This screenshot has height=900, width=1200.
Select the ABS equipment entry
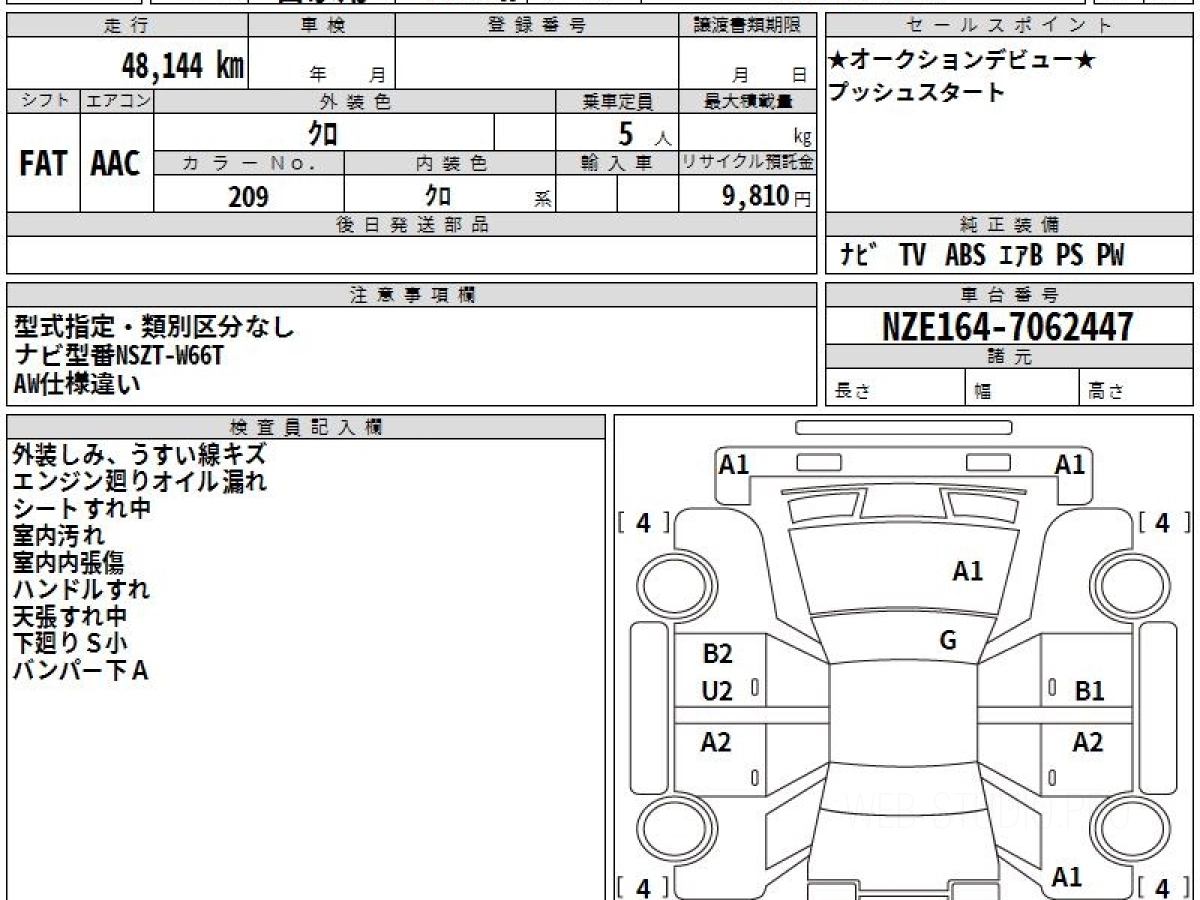point(965,256)
